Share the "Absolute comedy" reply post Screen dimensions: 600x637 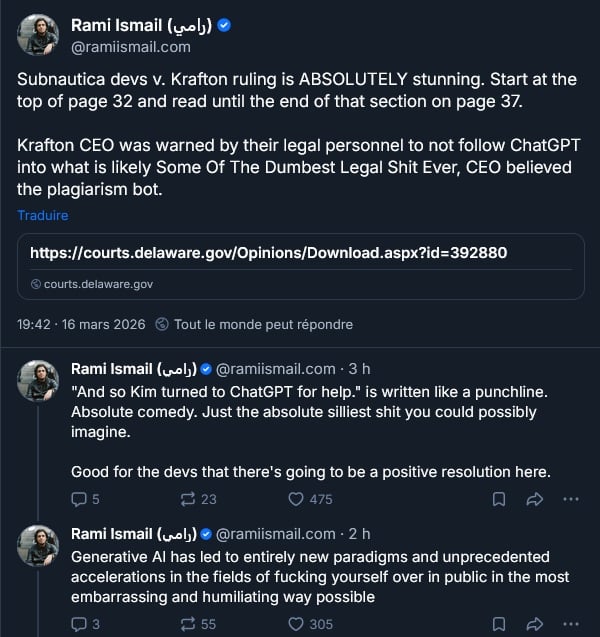(x=534, y=499)
